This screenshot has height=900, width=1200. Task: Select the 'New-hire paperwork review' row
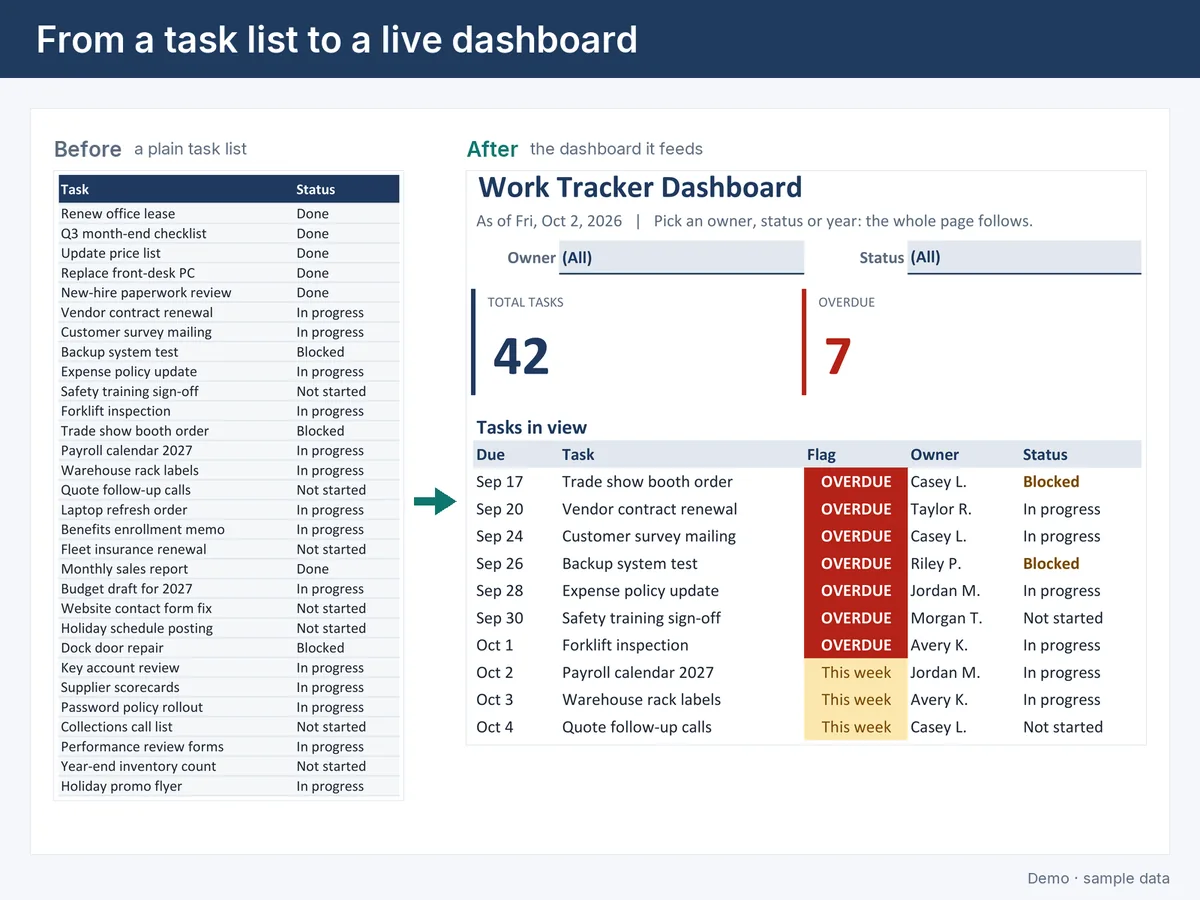point(228,292)
